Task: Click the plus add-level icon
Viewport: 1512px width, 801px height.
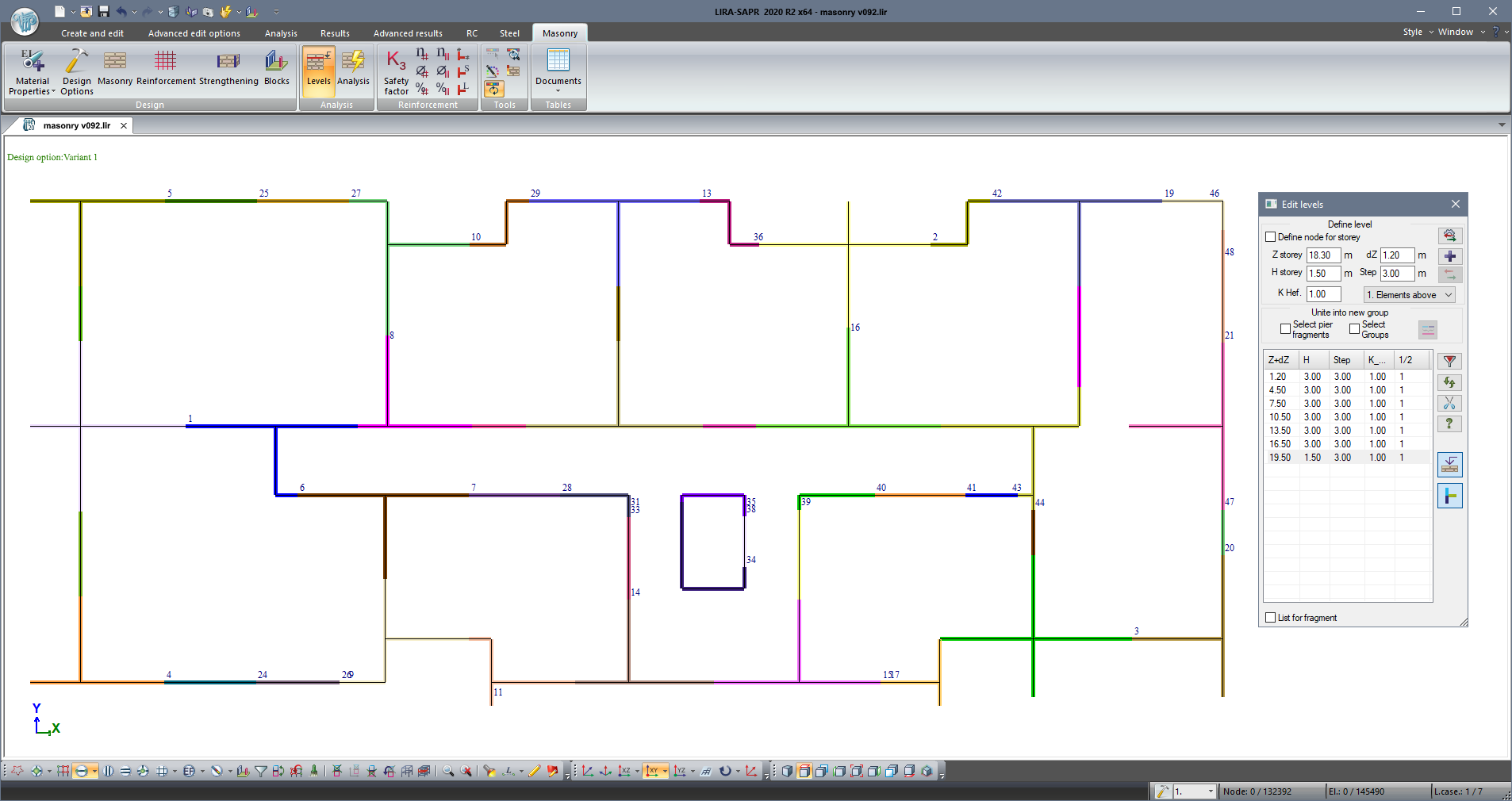Action: [1449, 256]
